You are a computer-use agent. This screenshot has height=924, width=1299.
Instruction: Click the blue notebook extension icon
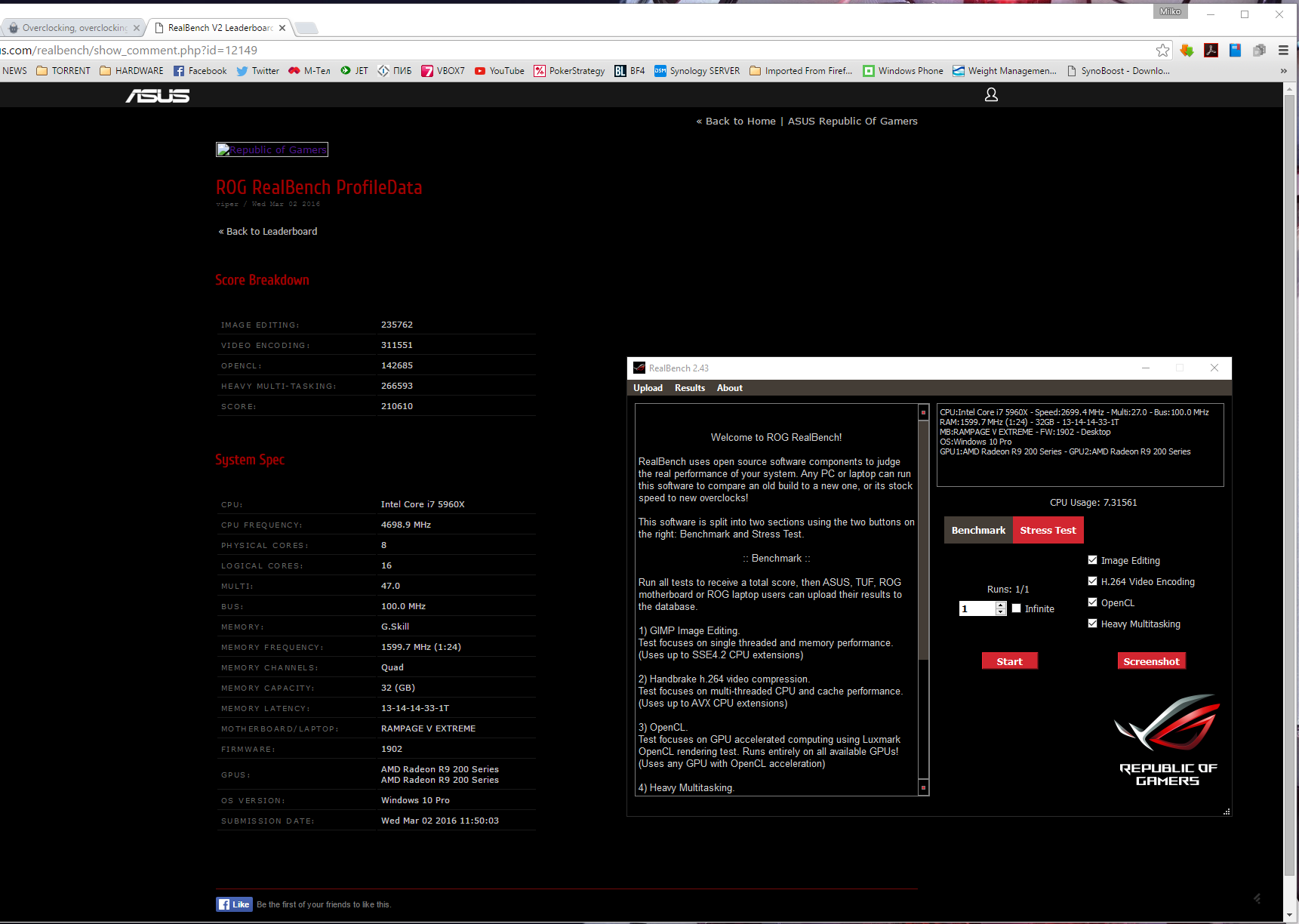[1236, 51]
